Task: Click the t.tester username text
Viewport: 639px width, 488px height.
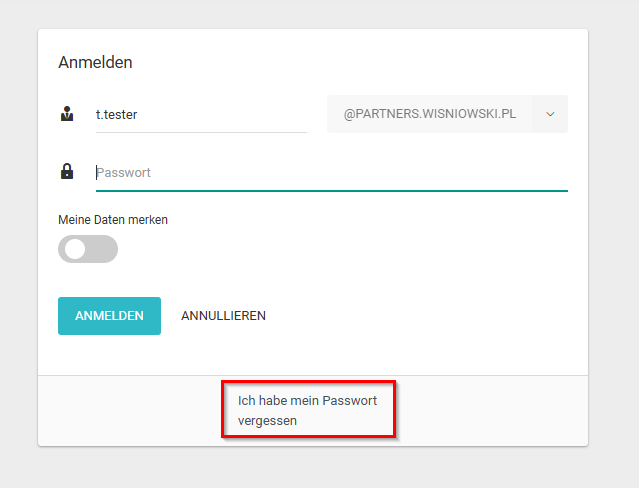Action: click(x=116, y=114)
